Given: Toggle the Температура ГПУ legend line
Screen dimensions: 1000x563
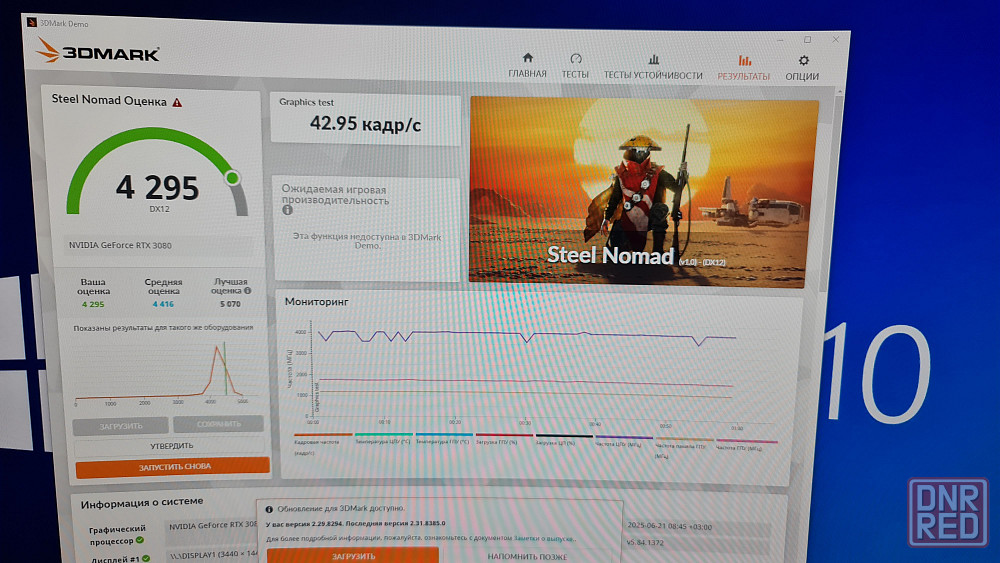Looking at the screenshot, I should coord(443,439).
